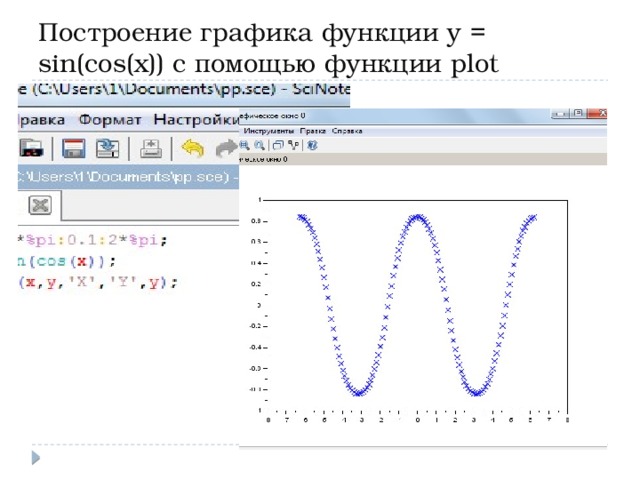Click the yellow Undo arrow in SciNotes
Image resolution: width=640 pixels, height=480 pixels.
[x=193, y=148]
